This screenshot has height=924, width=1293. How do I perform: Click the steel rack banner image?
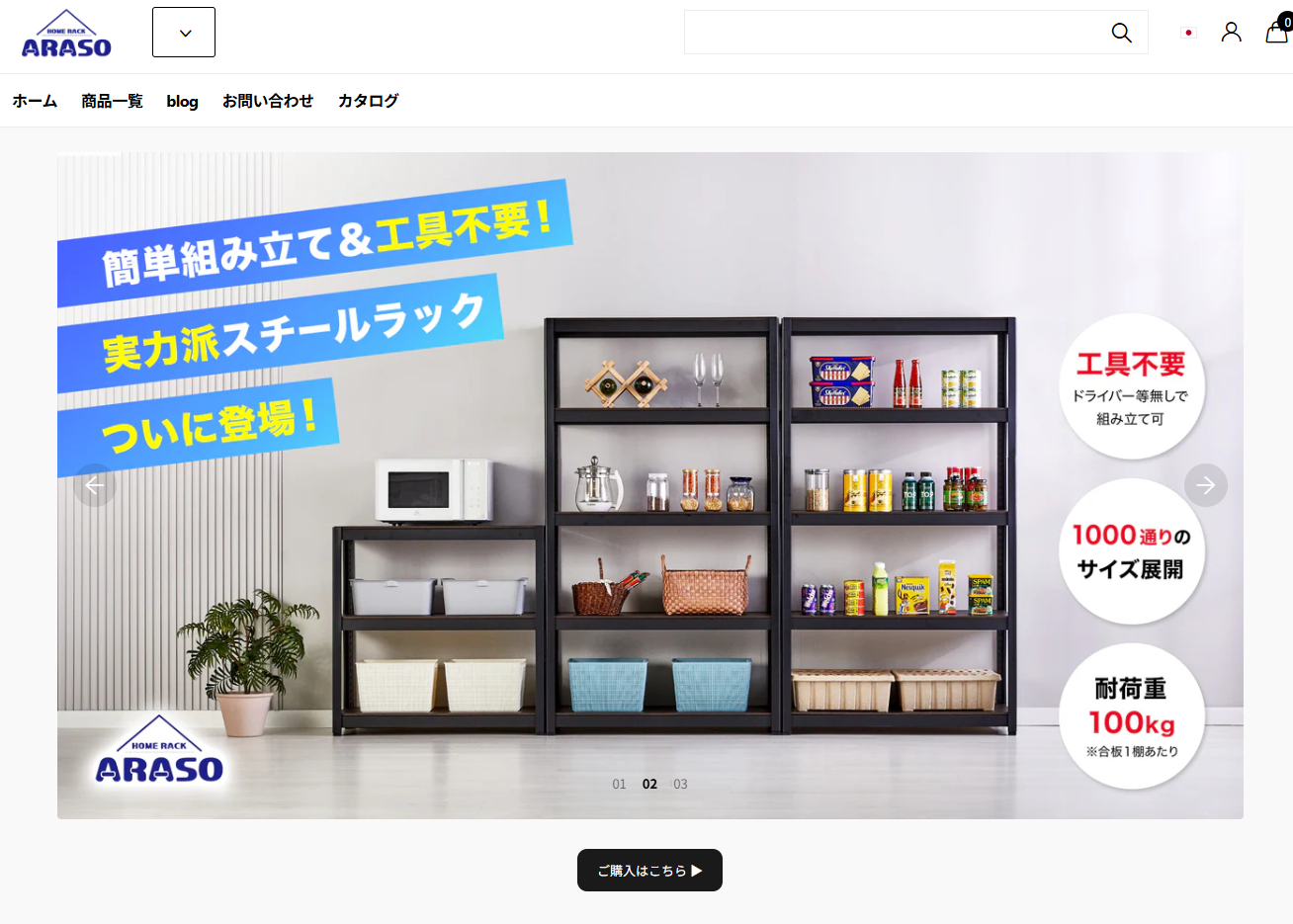(x=650, y=485)
